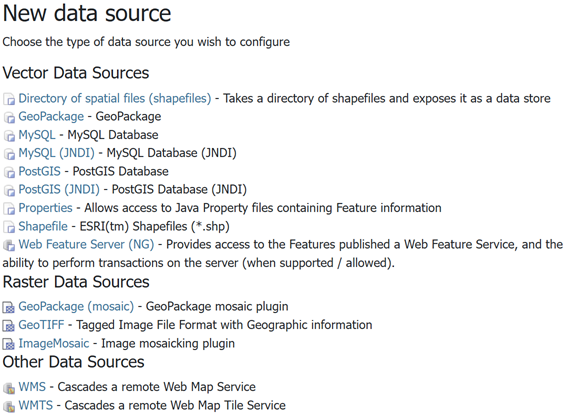Select the MySQL (JNDI) data source link
The image size is (567, 417).
[56, 153]
